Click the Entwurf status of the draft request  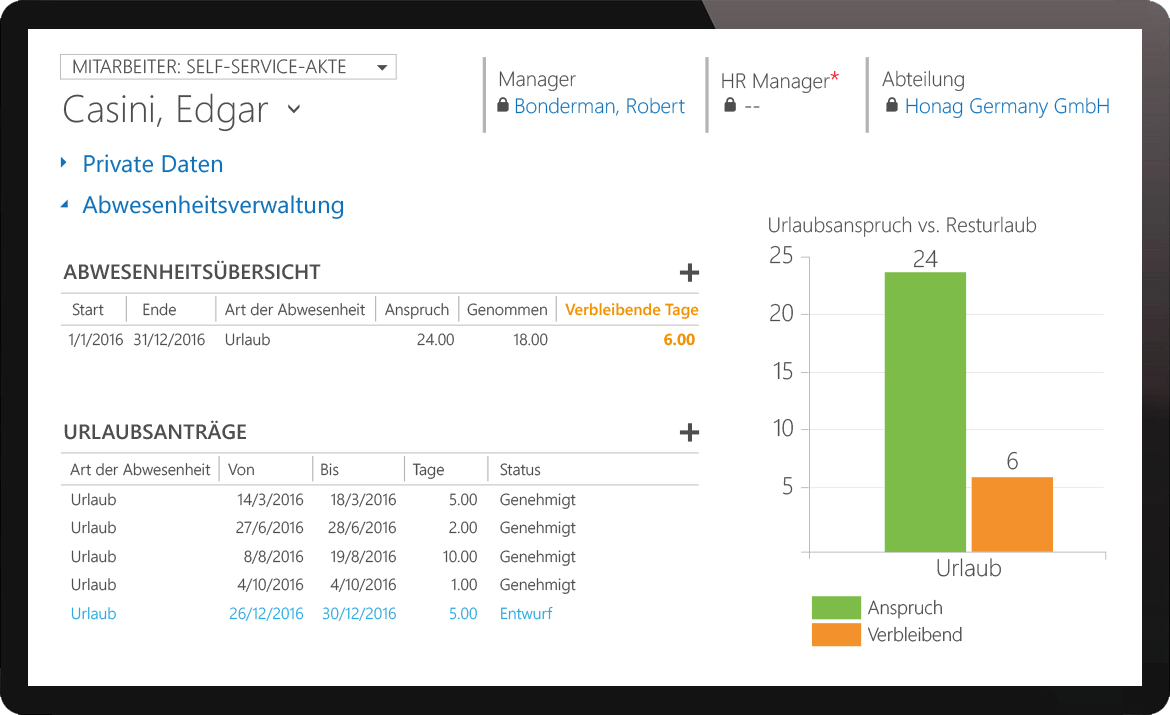(x=525, y=614)
